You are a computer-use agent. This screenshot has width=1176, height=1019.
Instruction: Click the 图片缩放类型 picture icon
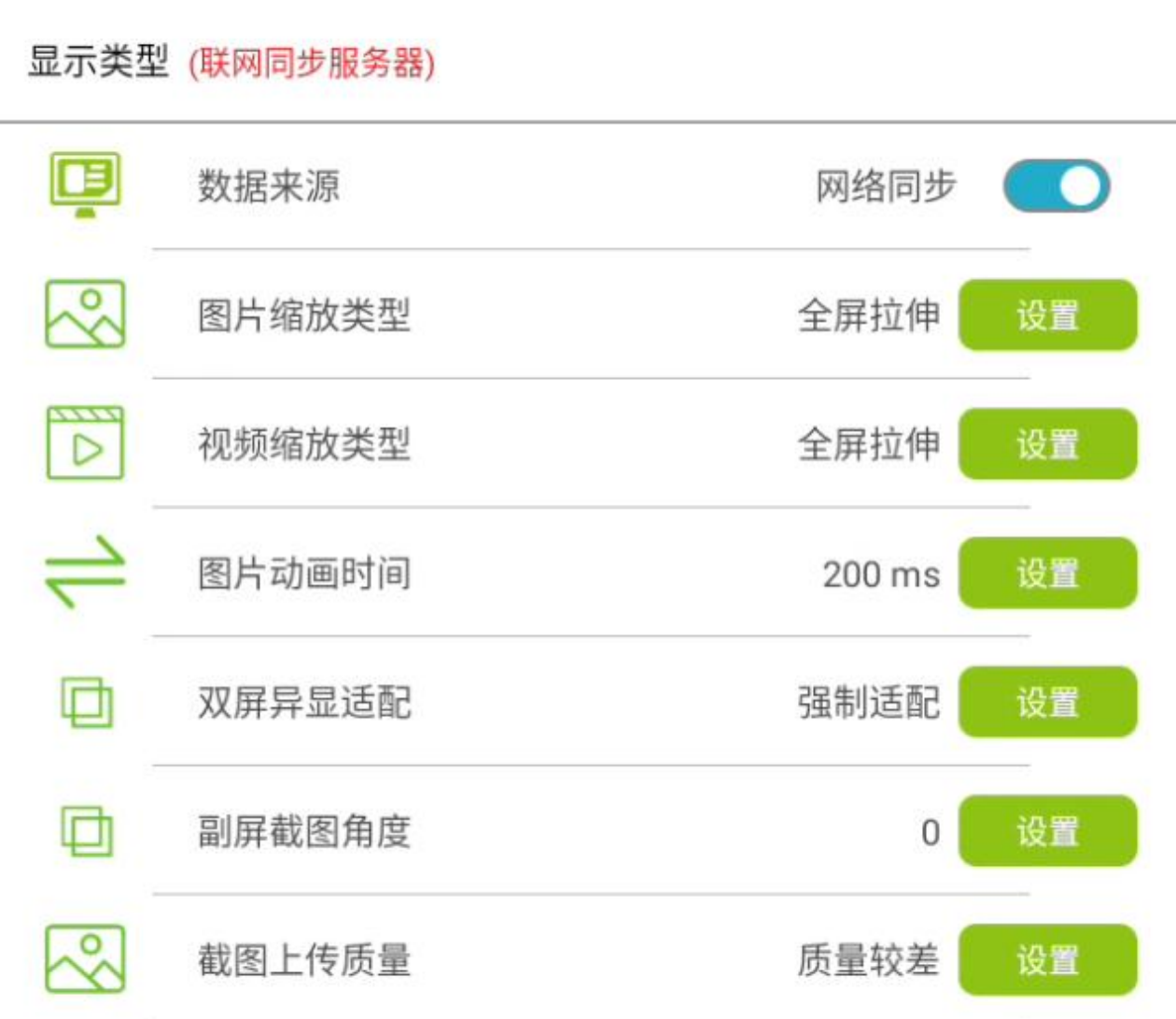point(85,314)
